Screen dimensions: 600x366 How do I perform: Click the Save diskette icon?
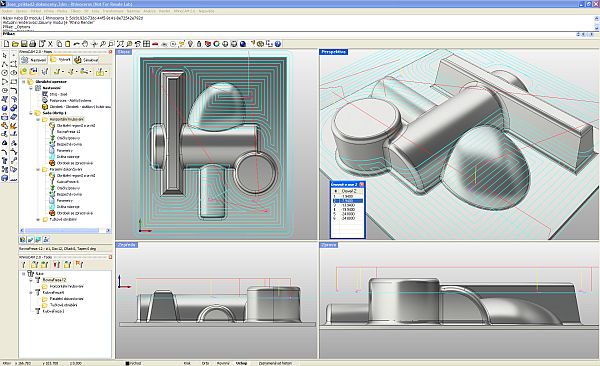click(x=24, y=44)
